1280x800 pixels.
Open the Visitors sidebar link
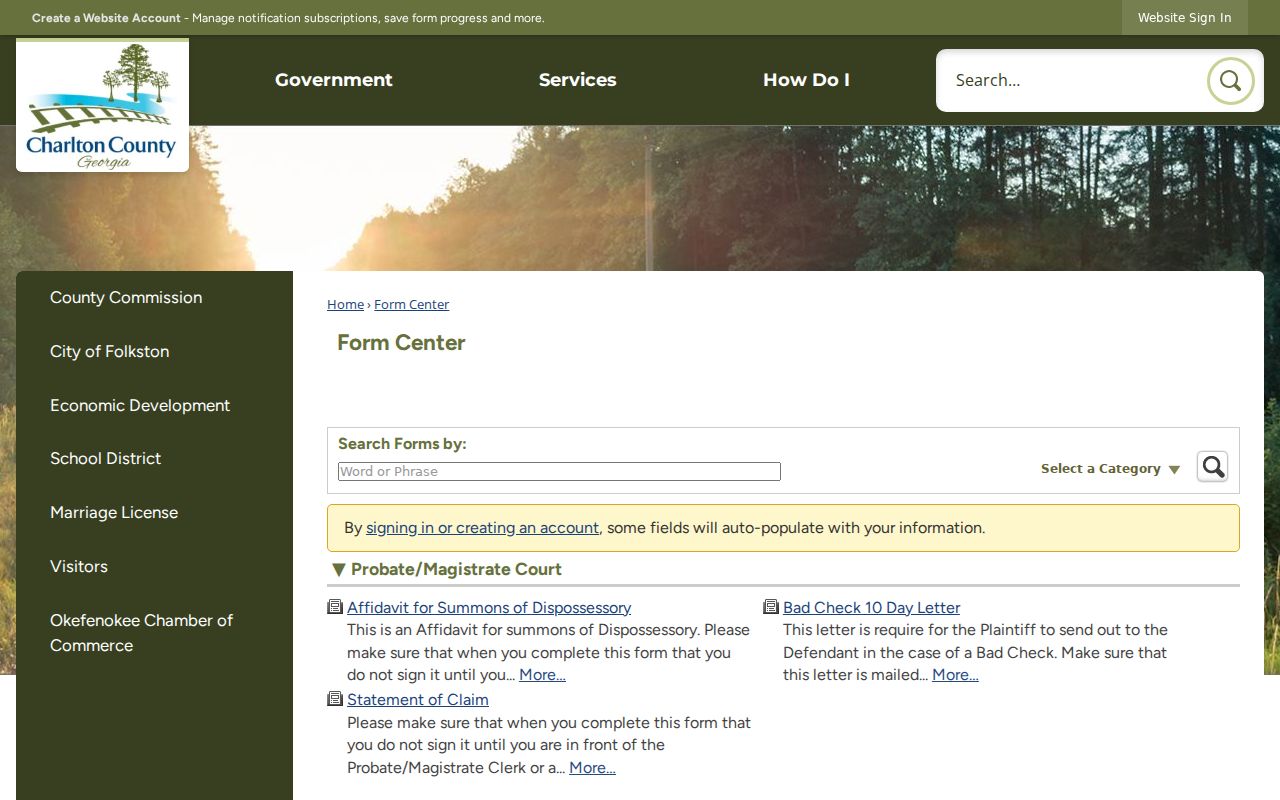[x=79, y=566]
